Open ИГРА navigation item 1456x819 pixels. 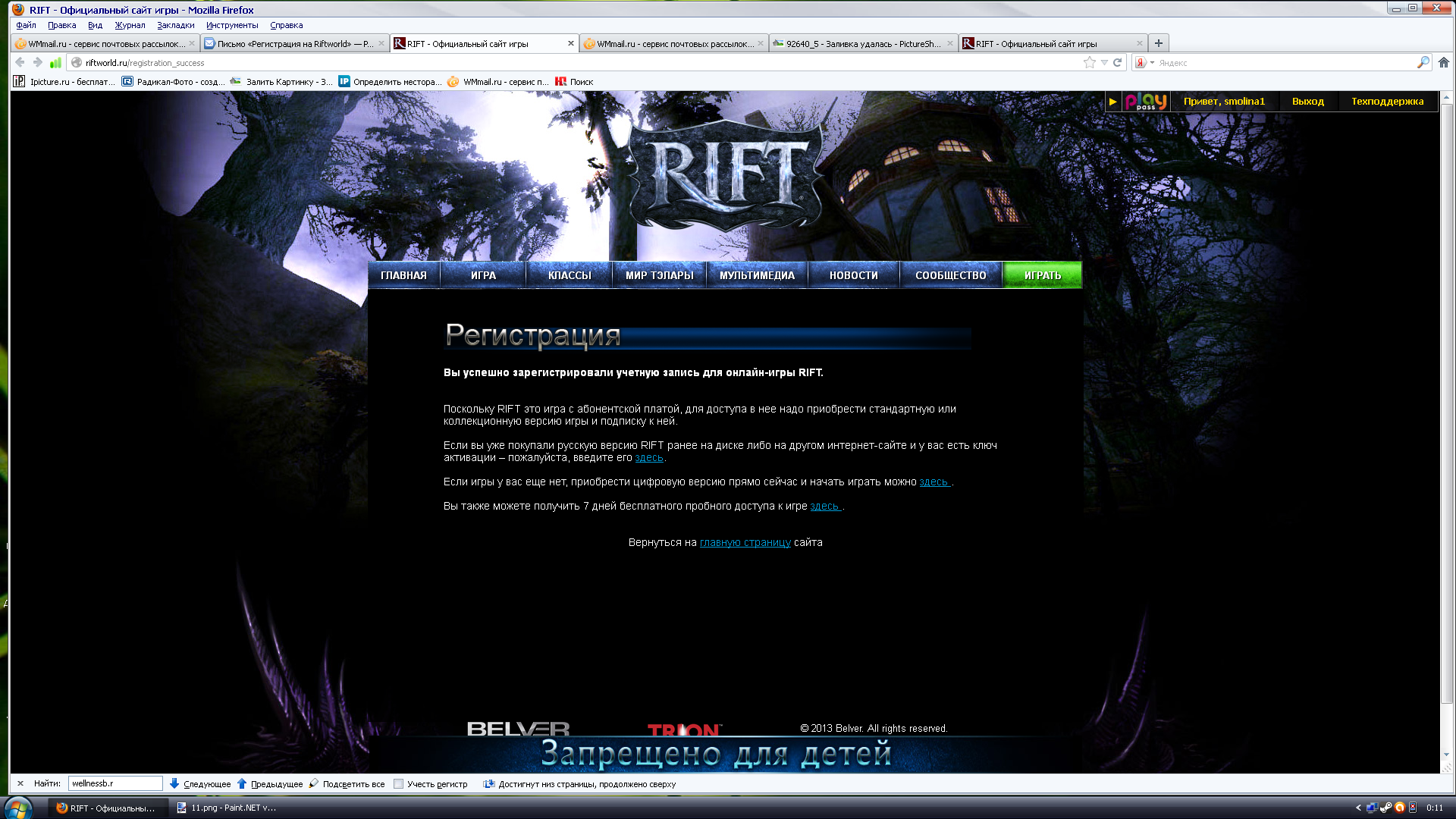pyautogui.click(x=483, y=275)
